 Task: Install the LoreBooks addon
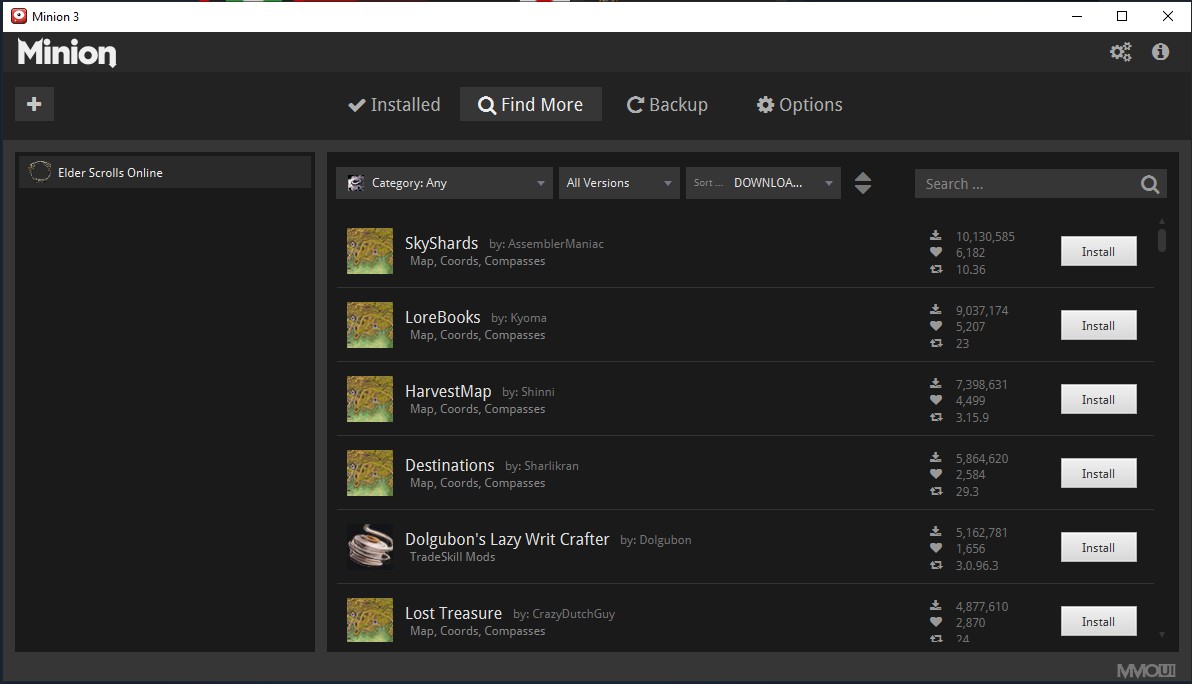[1098, 325]
